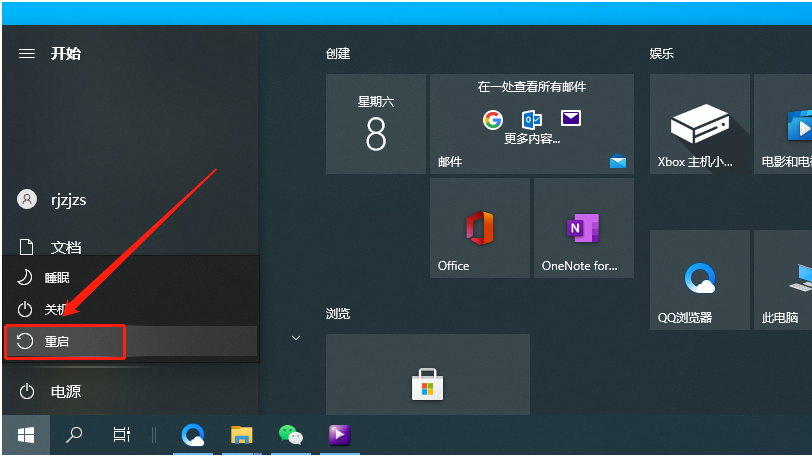Open the Microsoft Store tile

[428, 375]
